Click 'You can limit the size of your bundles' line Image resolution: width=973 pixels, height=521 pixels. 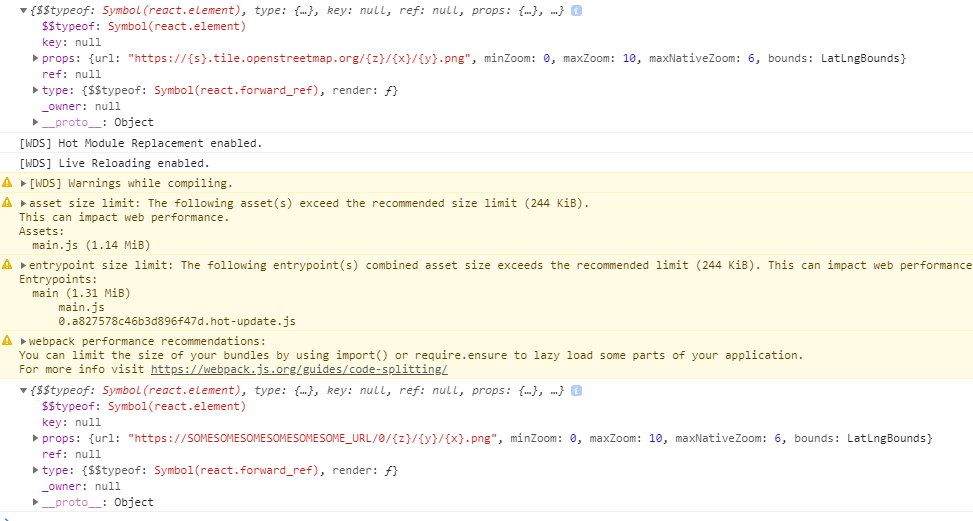click(x=411, y=355)
